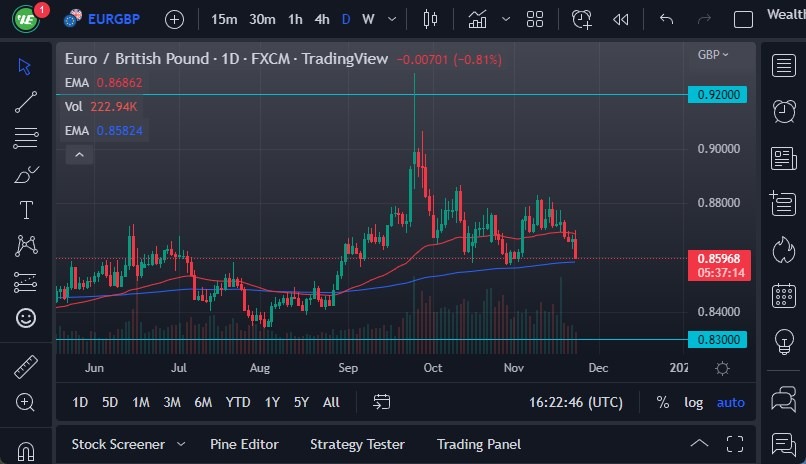This screenshot has width=806, height=464.
Task: Open the GBP currency dropdown
Action: (713, 55)
